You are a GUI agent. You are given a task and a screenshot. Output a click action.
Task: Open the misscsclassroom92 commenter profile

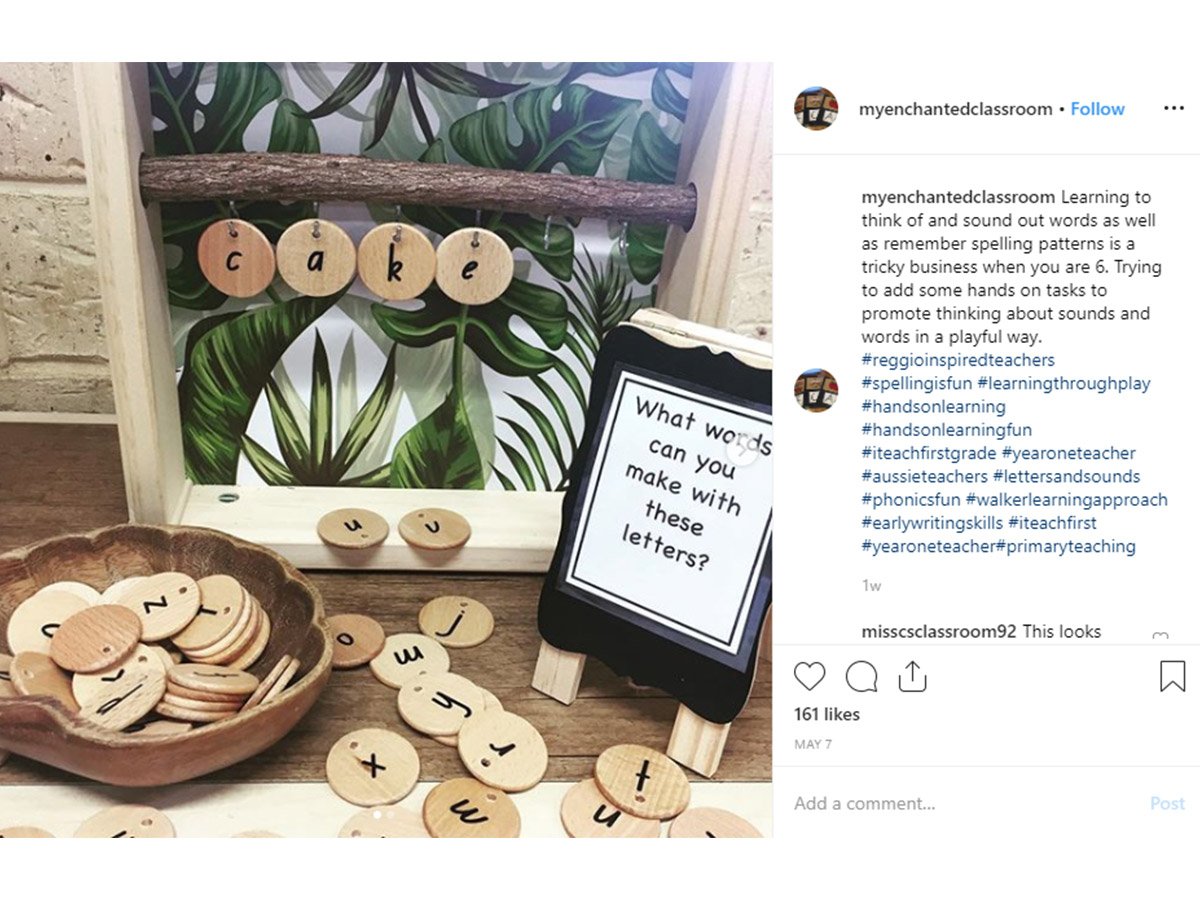939,632
